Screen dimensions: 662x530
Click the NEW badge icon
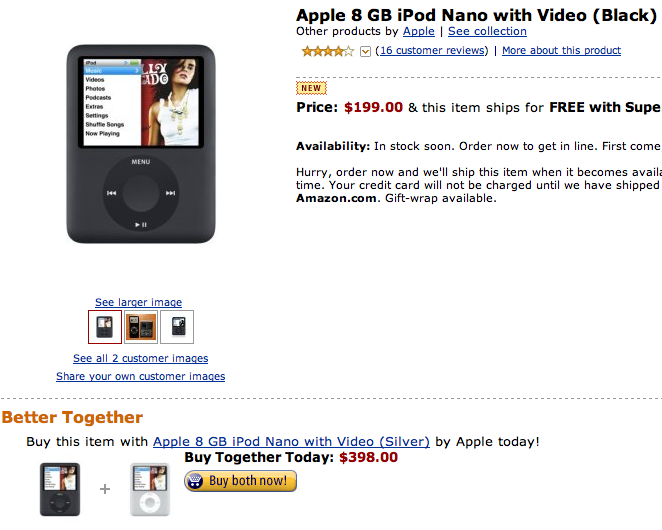(x=311, y=88)
